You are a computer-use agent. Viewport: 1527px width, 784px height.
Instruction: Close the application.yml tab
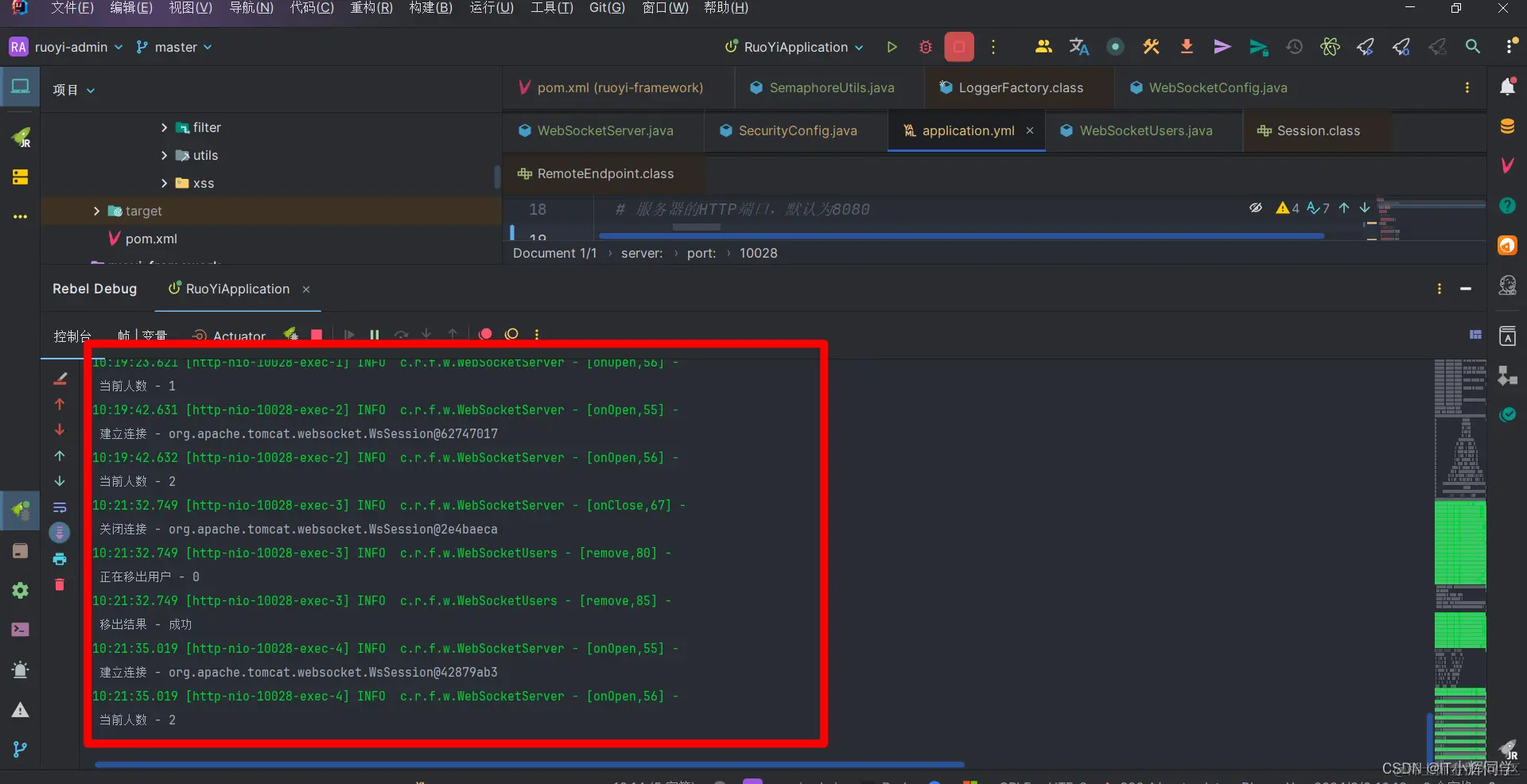[1030, 130]
